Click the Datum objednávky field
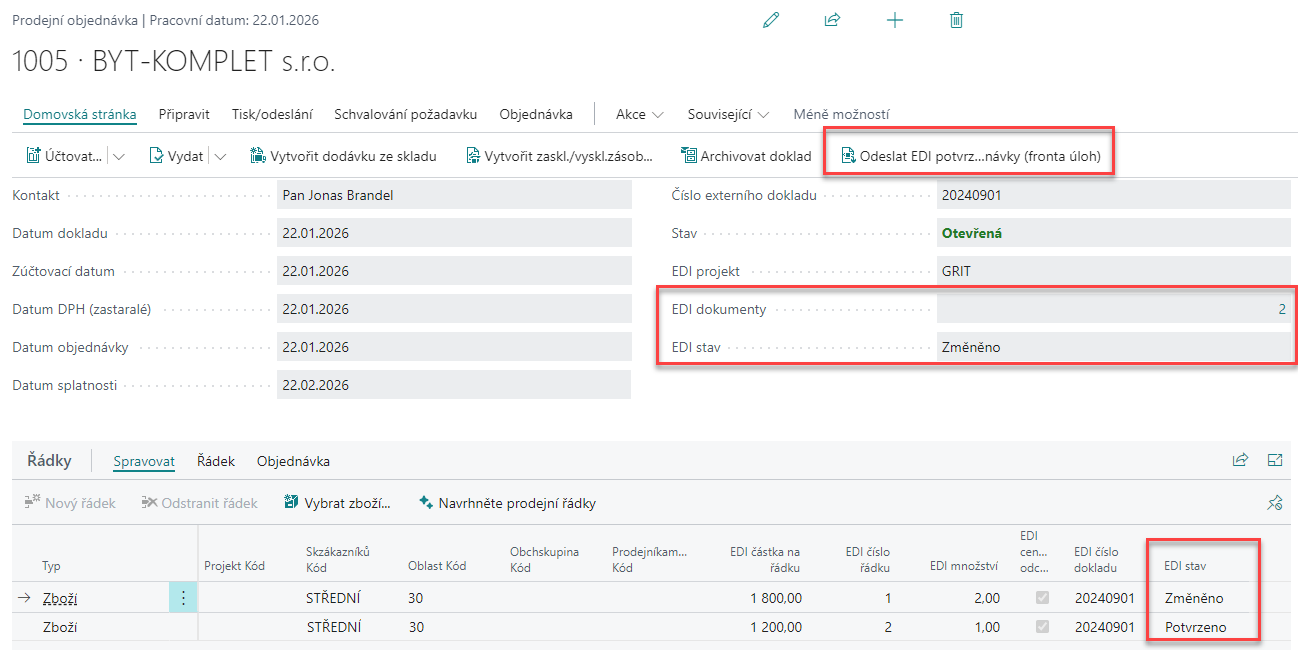The height and width of the screenshot is (650, 1298). tap(454, 347)
